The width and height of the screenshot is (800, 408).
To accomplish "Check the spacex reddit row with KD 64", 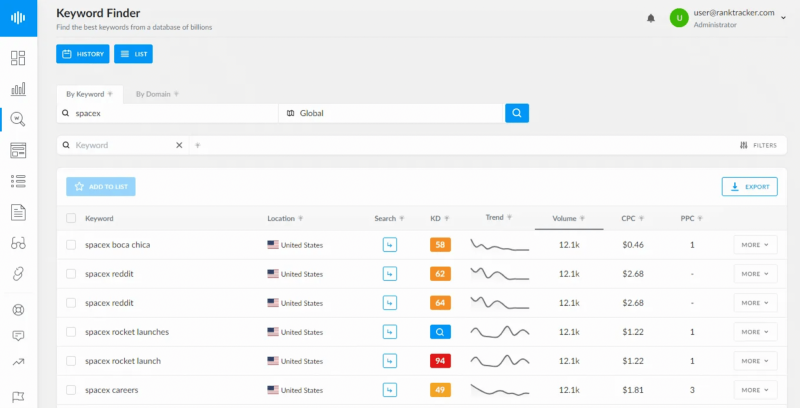I will pos(71,303).
